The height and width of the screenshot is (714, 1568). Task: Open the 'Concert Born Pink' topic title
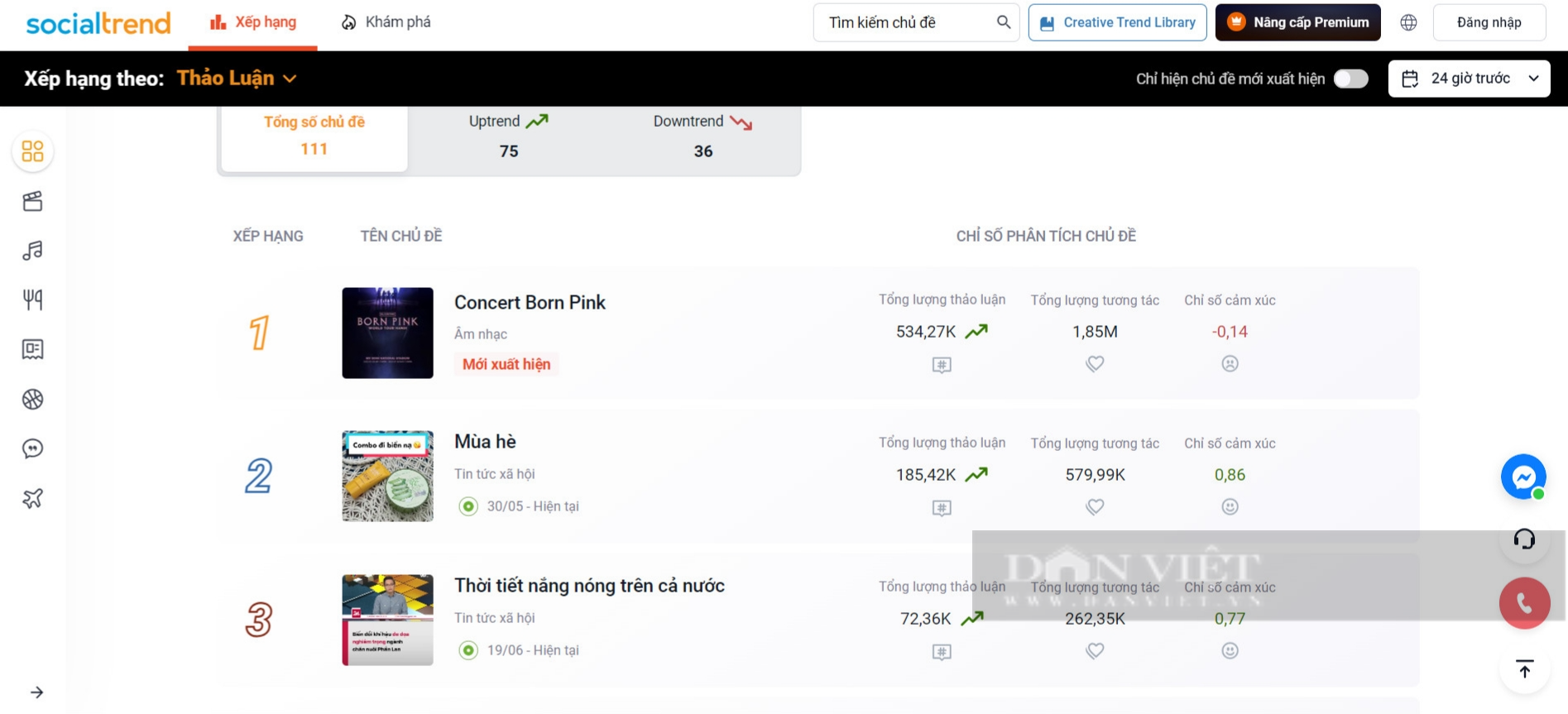pos(530,303)
